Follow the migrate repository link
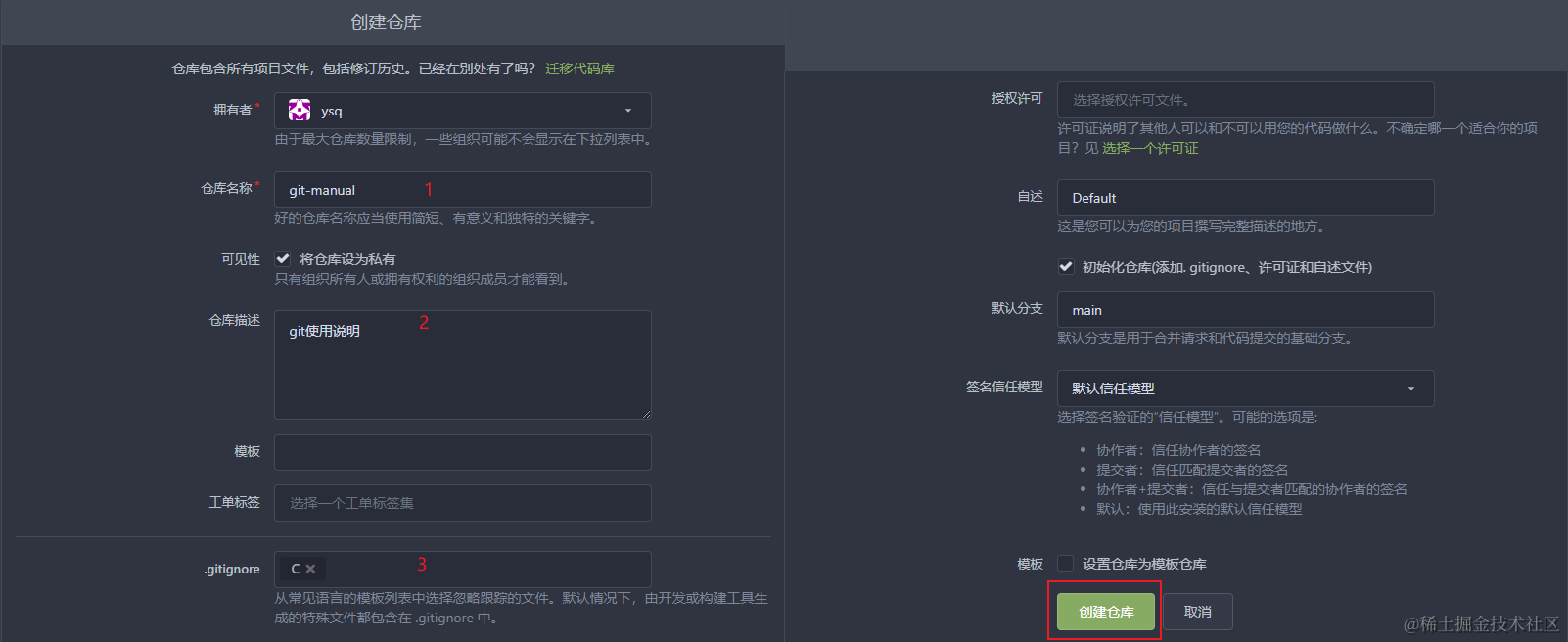1568x642 pixels. (579, 69)
